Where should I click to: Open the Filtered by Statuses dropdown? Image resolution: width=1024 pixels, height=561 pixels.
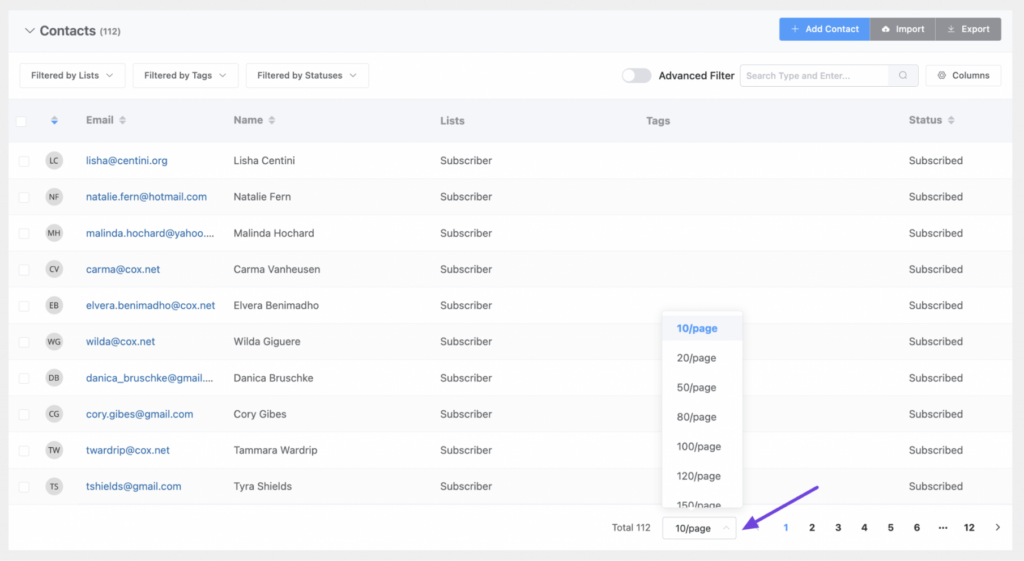[x=306, y=76]
